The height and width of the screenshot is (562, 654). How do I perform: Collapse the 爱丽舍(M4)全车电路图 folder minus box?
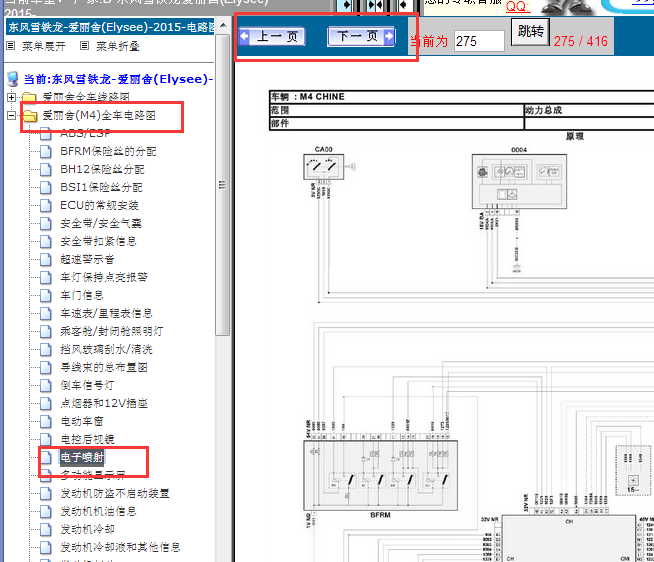click(11, 116)
